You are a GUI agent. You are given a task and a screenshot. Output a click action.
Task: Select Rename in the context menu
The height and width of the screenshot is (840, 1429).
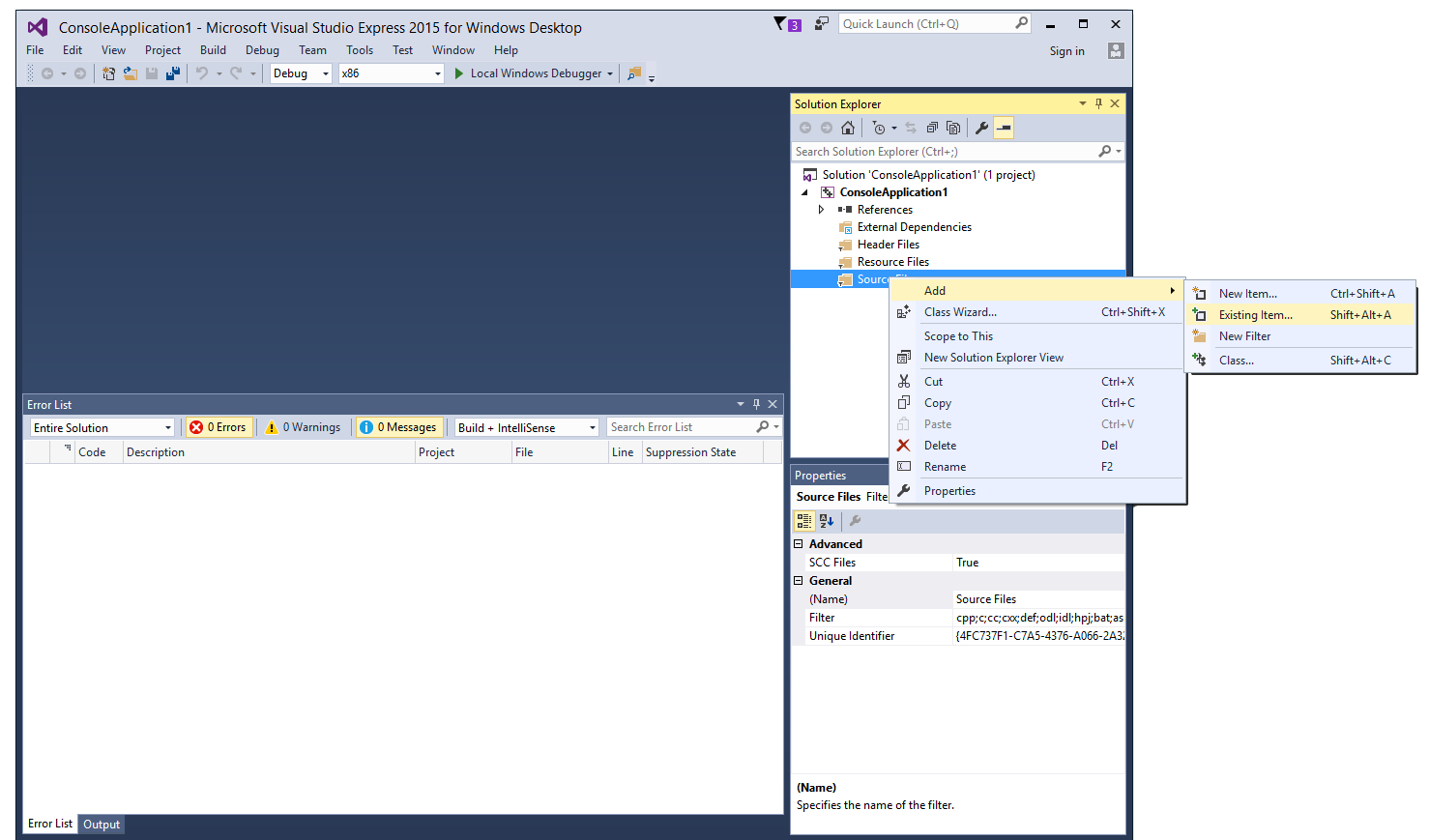coord(1037,467)
